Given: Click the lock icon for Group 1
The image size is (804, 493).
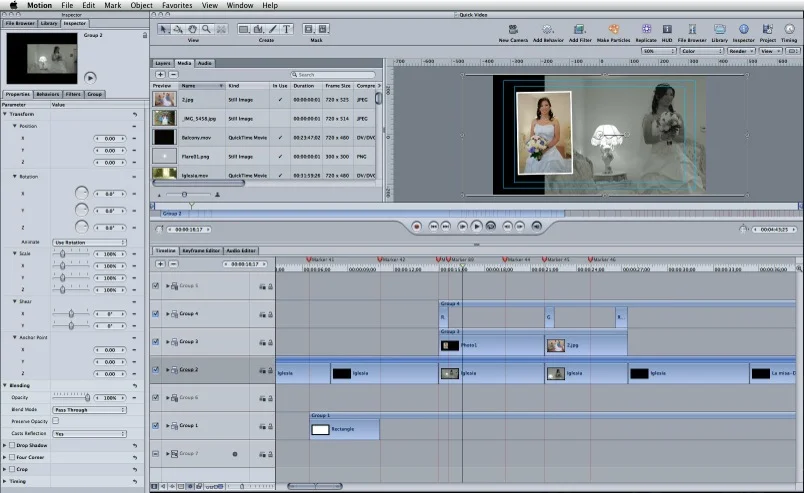Looking at the screenshot, I should click(270, 426).
